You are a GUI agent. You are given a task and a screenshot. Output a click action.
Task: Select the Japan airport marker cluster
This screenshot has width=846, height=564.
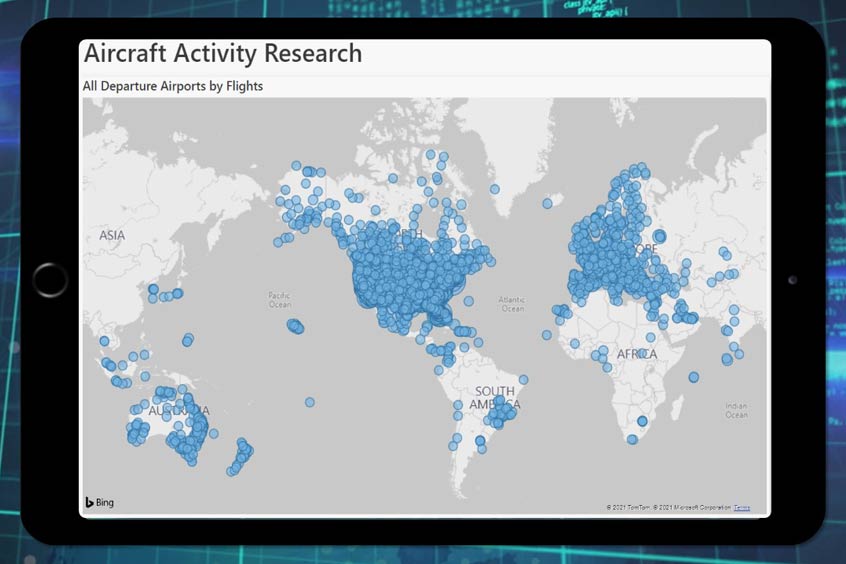coord(164,293)
